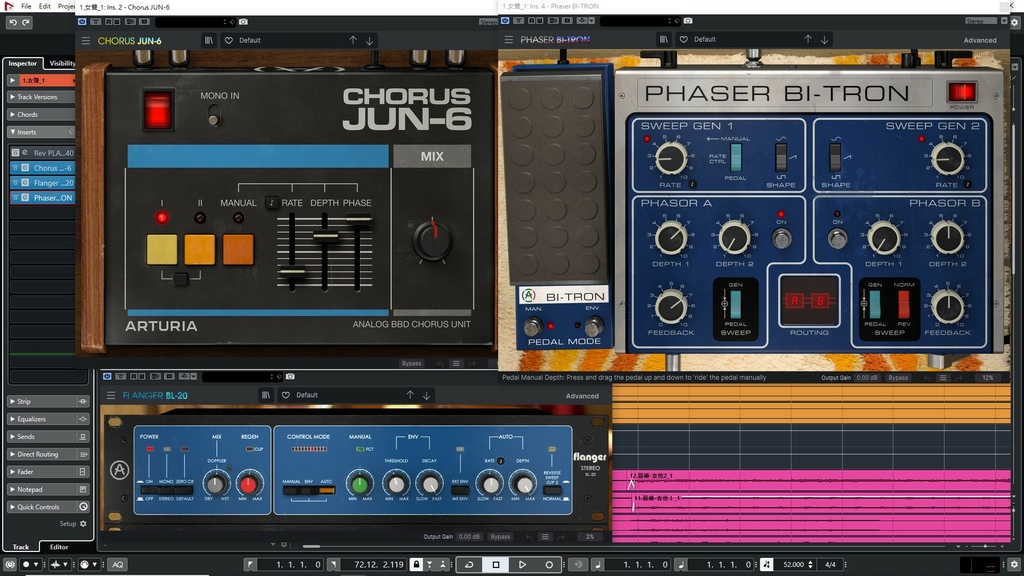Switch to the Visibility tab
This screenshot has width=1024, height=576.
pos(62,63)
